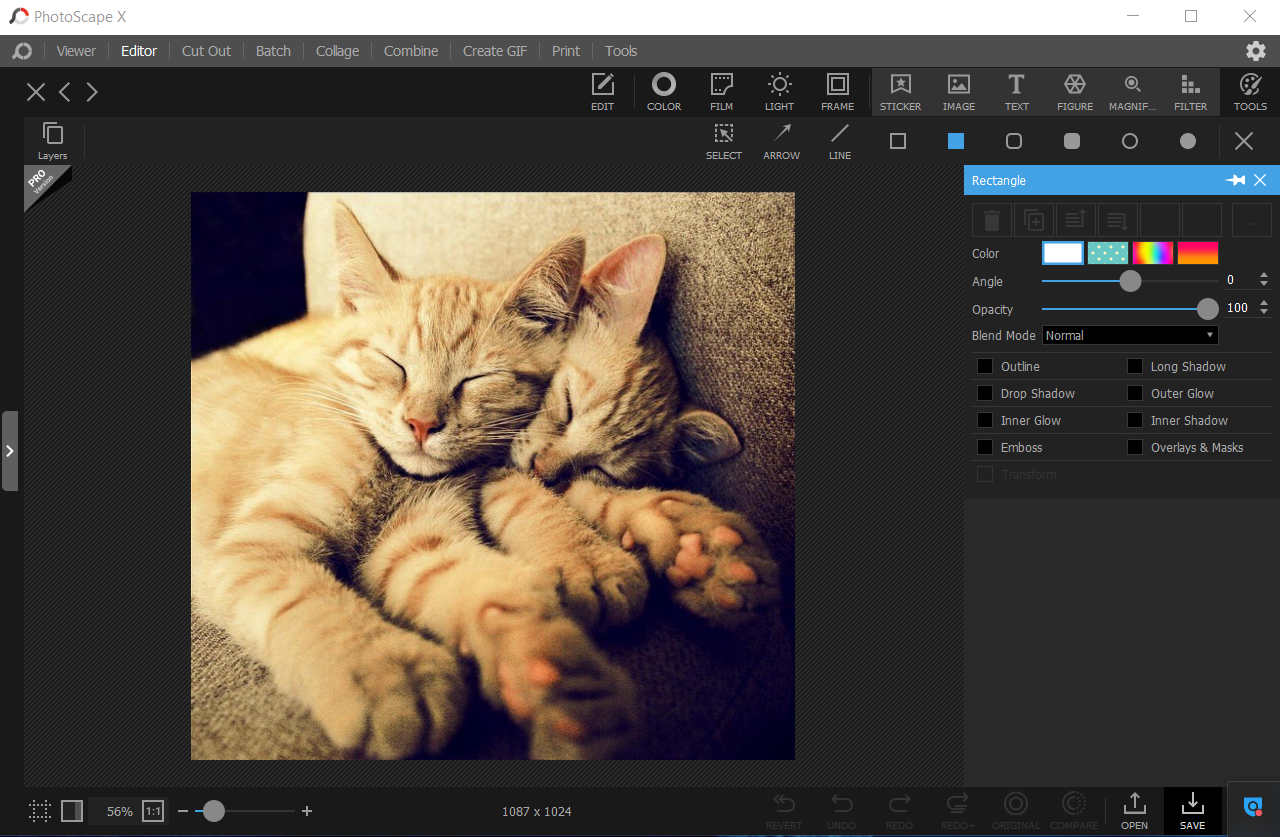Enable the Outline checkbox
This screenshot has width=1280, height=837.
click(985, 367)
